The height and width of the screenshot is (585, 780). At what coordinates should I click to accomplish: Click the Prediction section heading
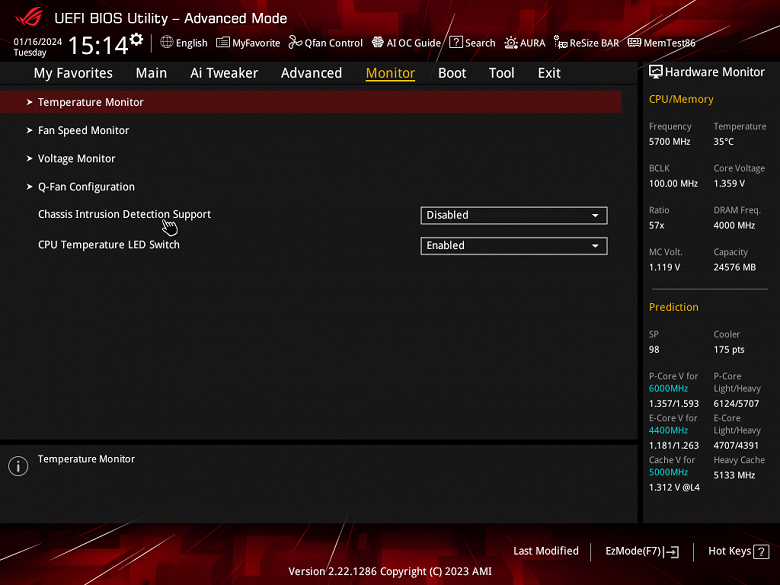click(674, 307)
